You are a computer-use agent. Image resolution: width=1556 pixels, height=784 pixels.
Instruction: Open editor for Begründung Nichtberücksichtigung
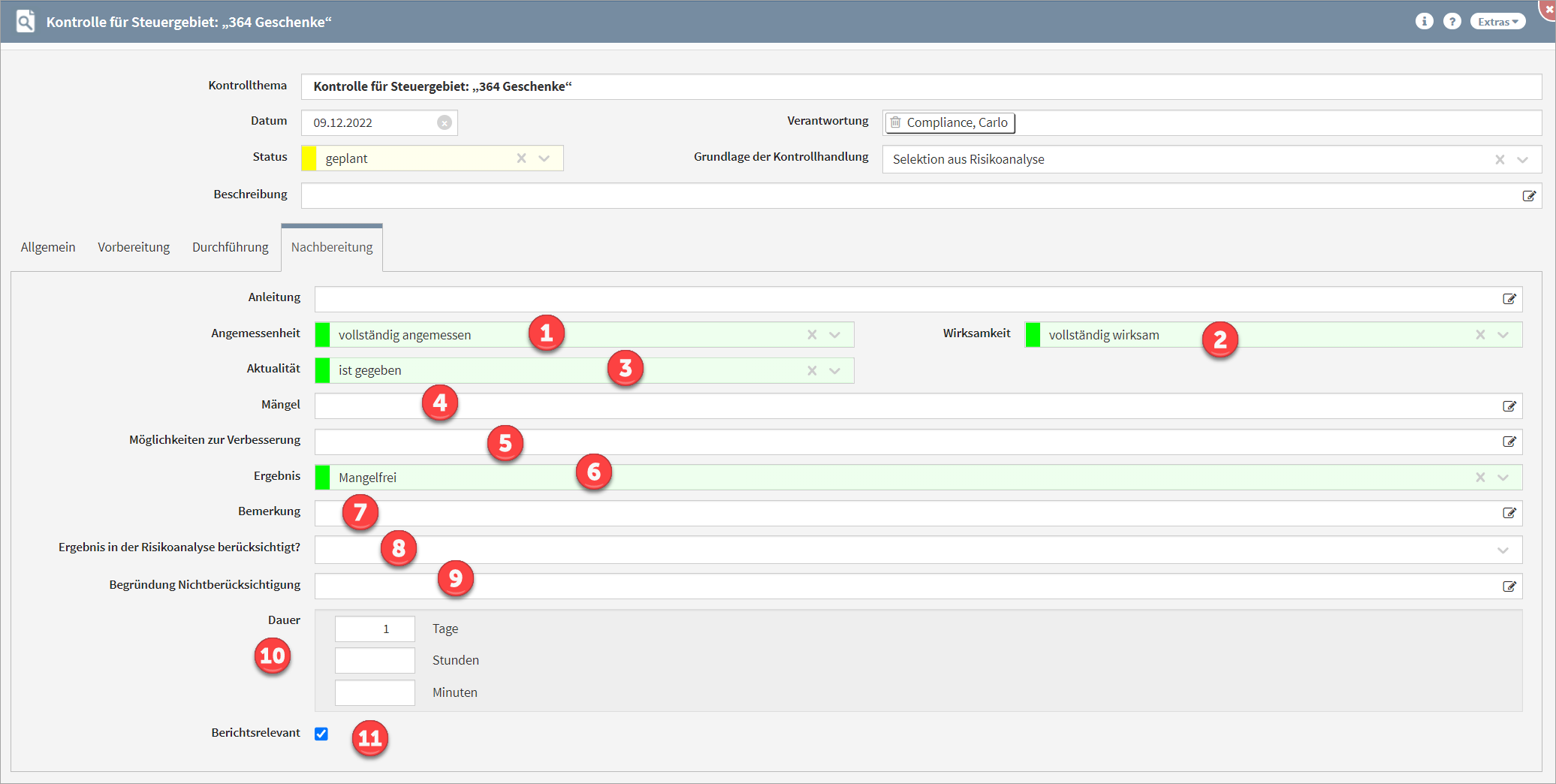click(1509, 586)
